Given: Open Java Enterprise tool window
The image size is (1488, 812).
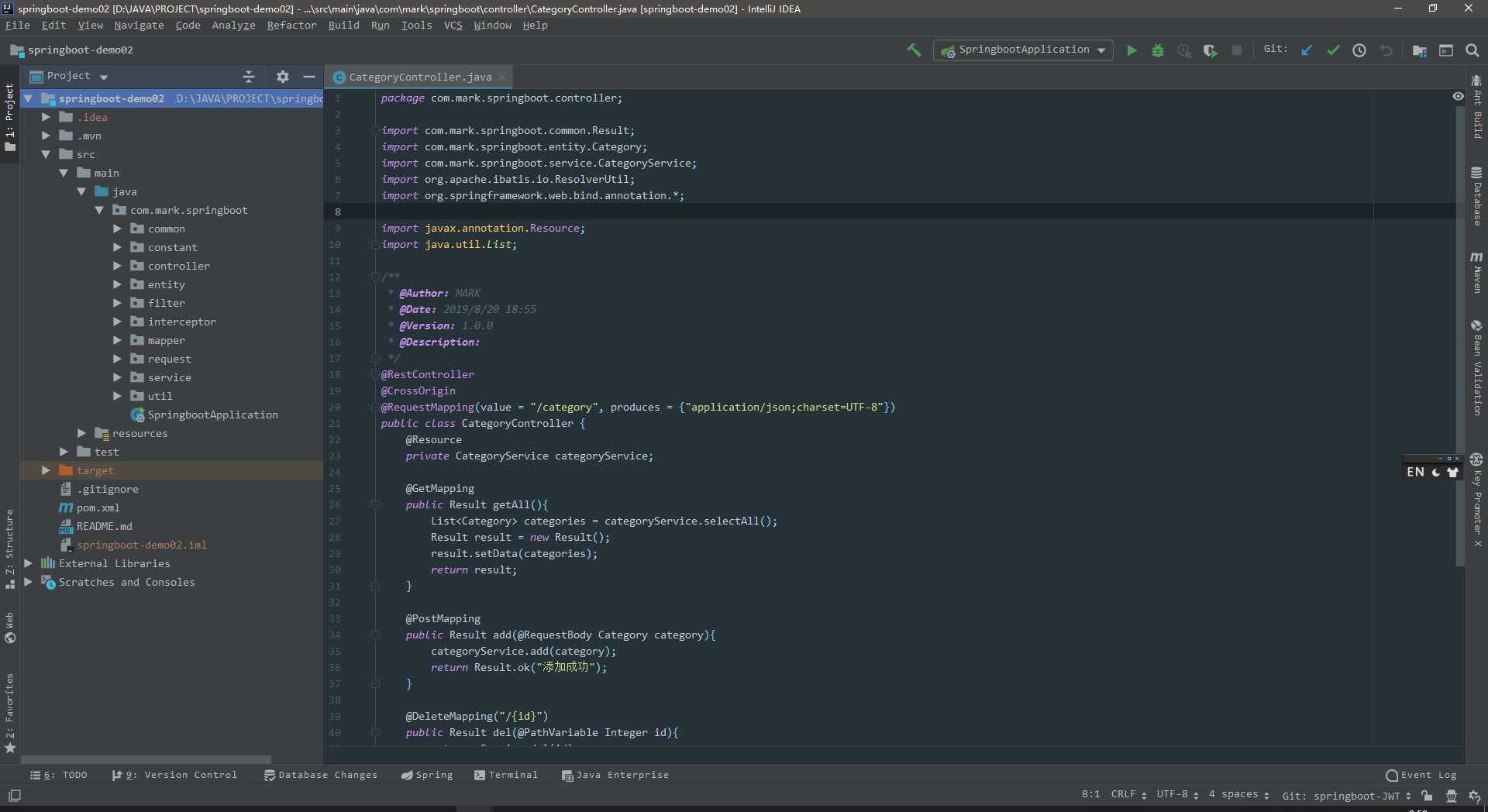Looking at the screenshot, I should (x=615, y=775).
